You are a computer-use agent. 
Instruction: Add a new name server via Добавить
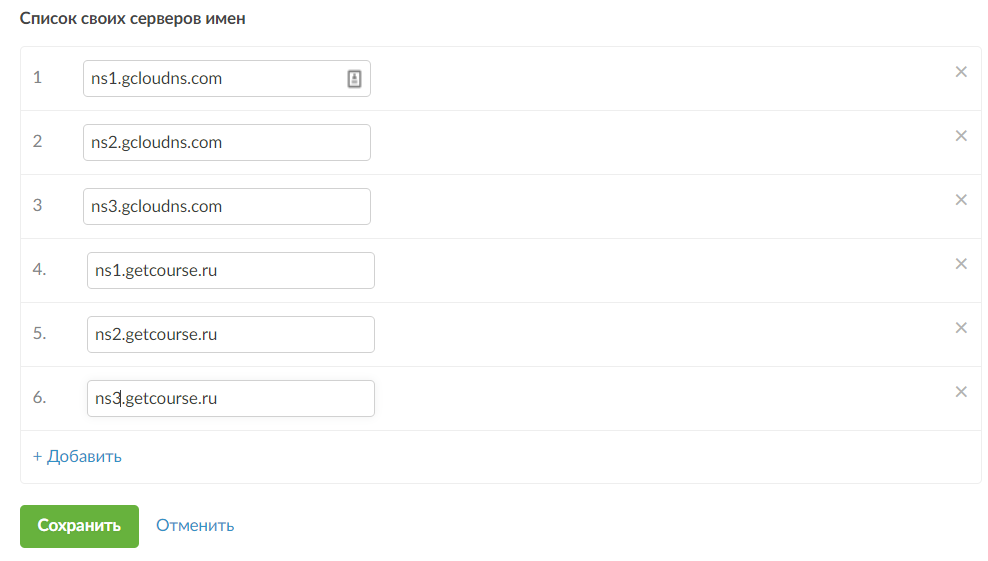[77, 457]
